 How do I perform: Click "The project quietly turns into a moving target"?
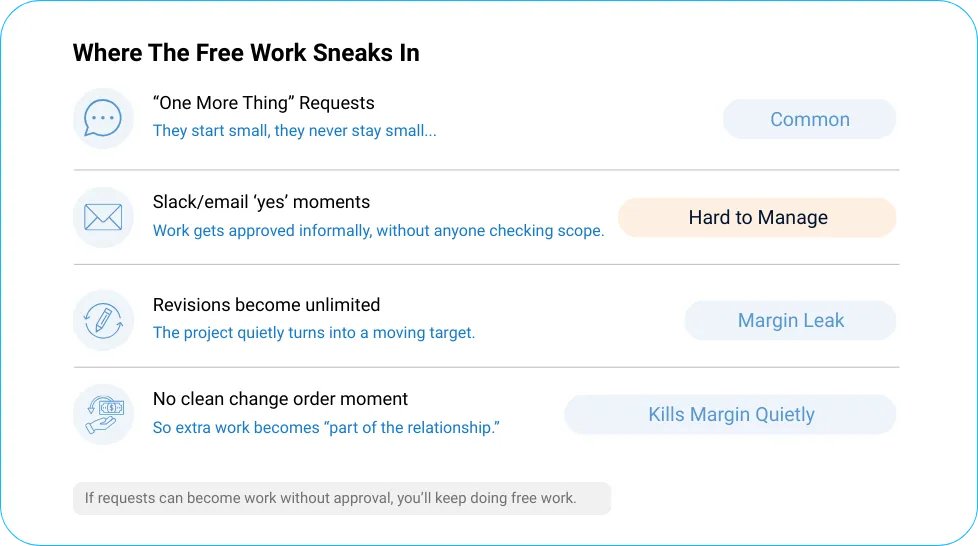pyautogui.click(x=314, y=333)
